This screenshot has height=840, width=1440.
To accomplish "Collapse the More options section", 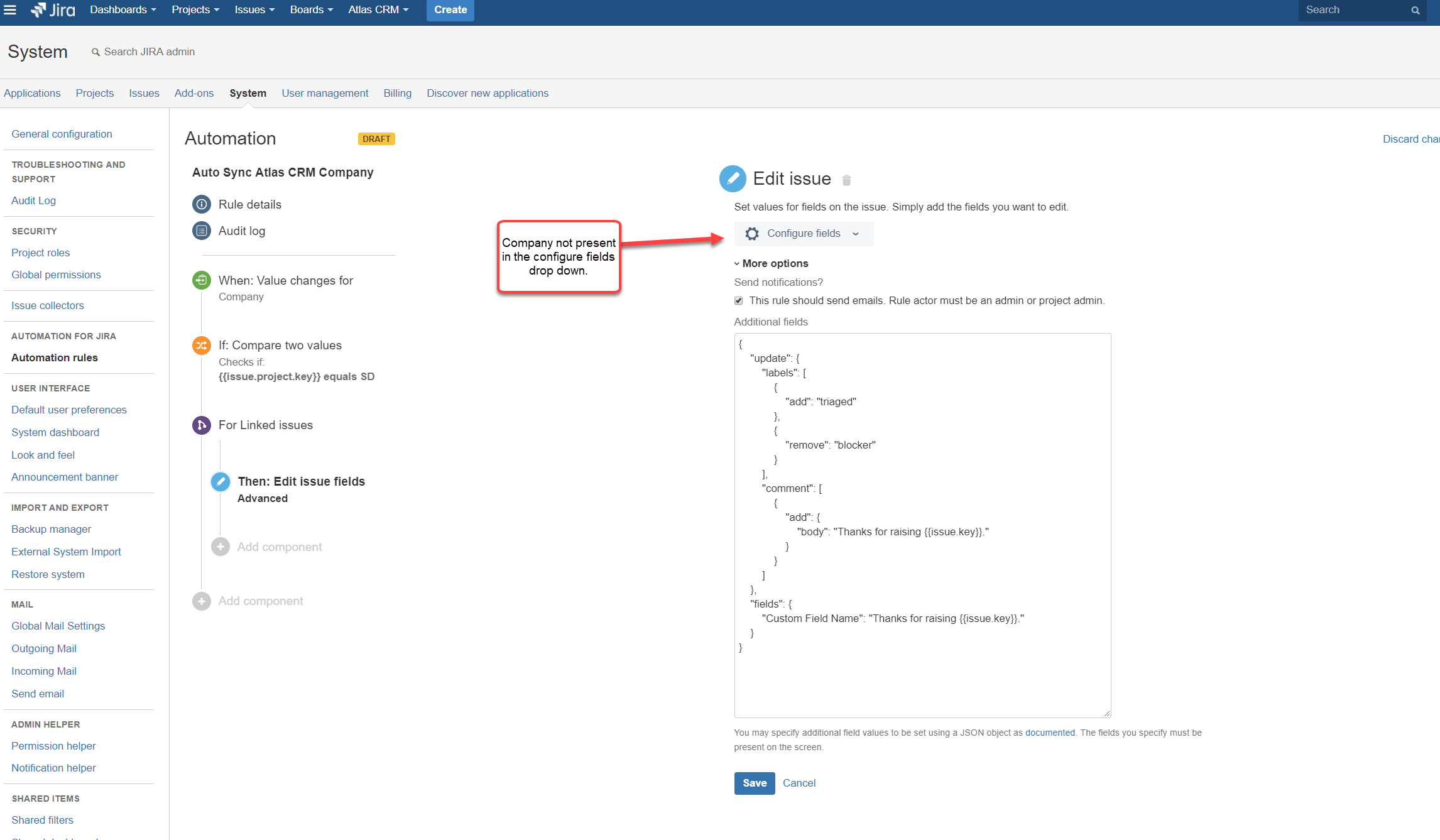I will [771, 263].
